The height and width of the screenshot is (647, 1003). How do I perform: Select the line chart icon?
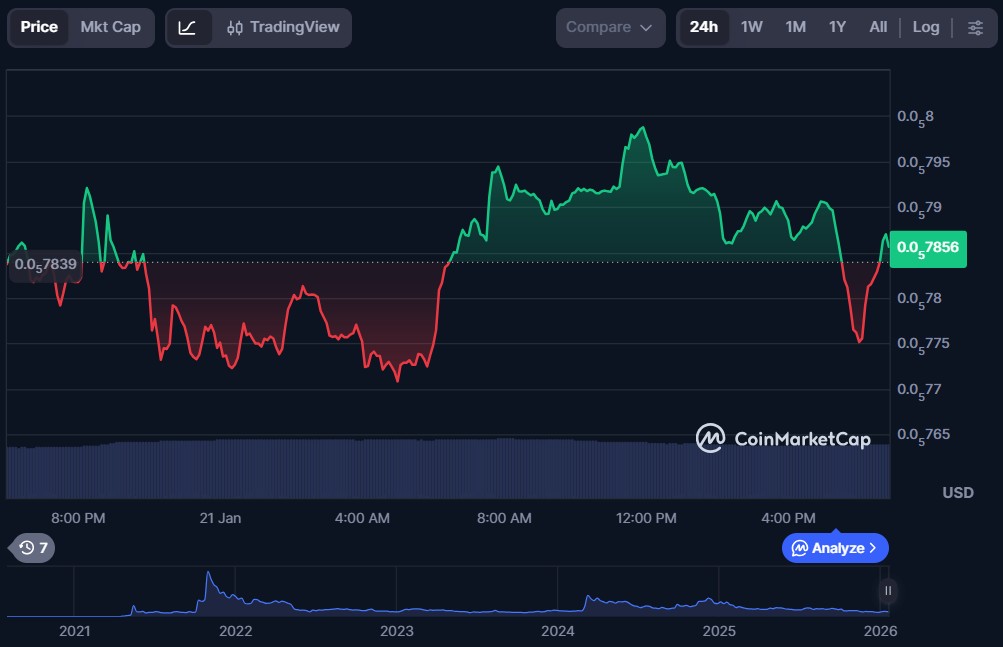187,27
